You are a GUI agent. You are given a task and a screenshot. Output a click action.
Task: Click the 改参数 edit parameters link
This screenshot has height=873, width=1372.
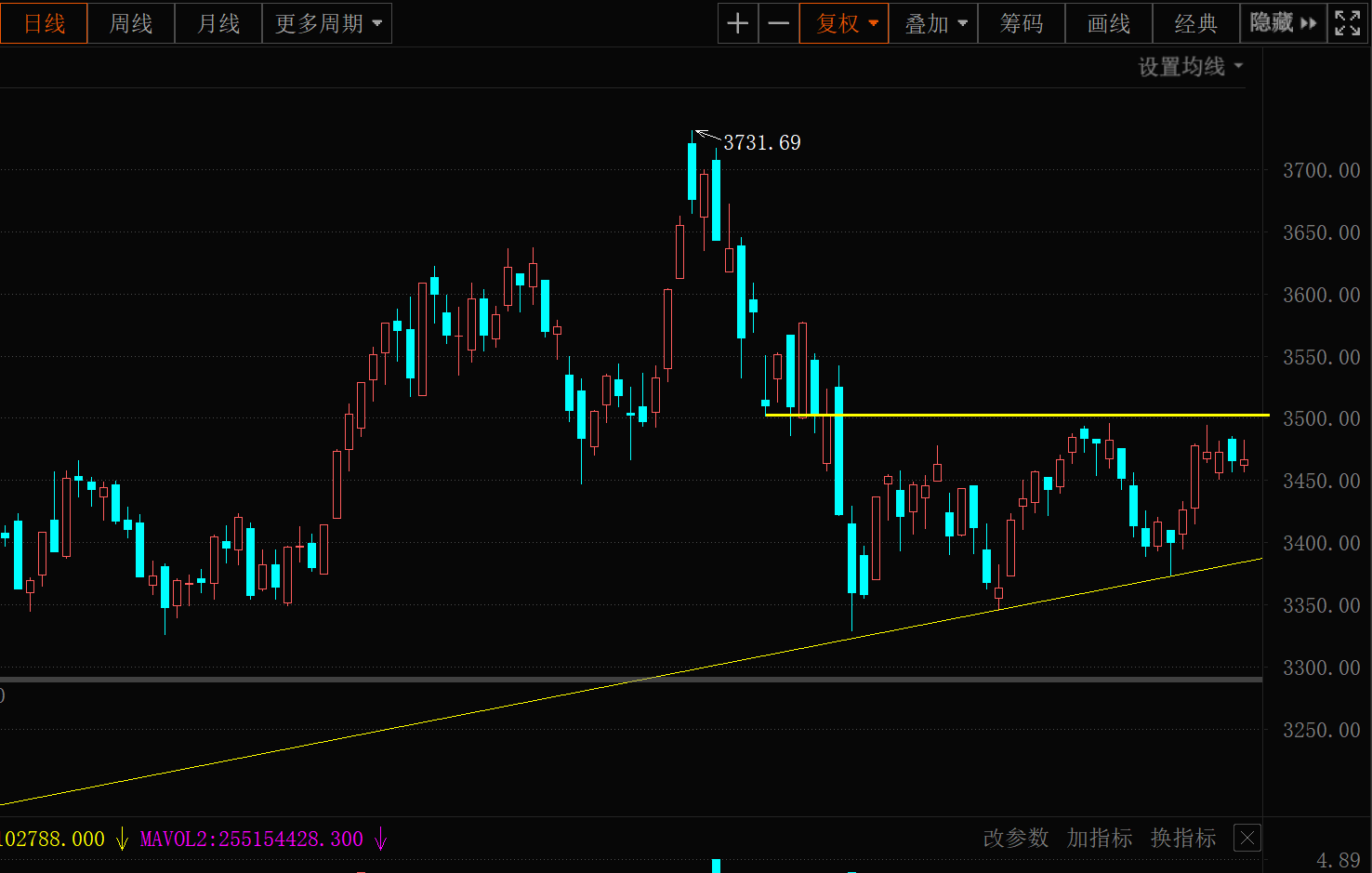click(x=1016, y=839)
